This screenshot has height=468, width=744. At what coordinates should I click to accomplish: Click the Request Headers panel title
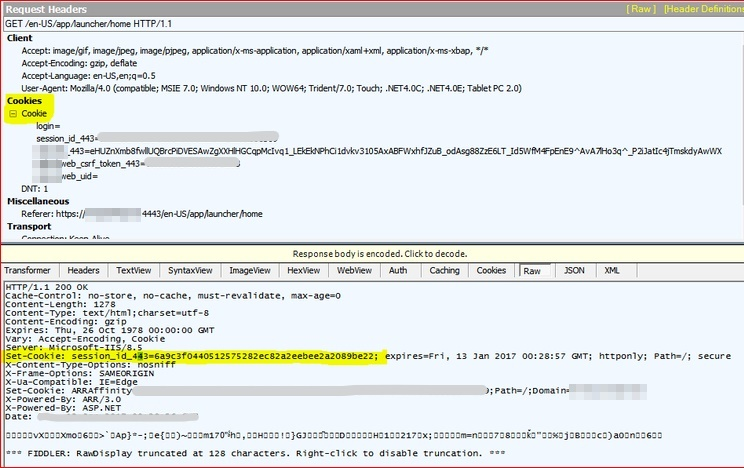[x=46, y=9]
